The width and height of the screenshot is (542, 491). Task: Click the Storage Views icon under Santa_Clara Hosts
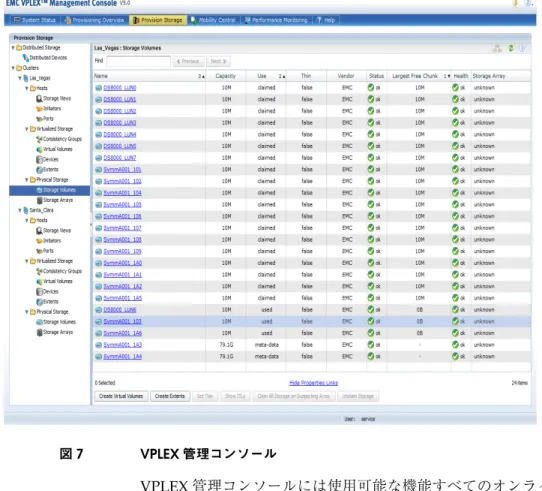tap(39, 231)
